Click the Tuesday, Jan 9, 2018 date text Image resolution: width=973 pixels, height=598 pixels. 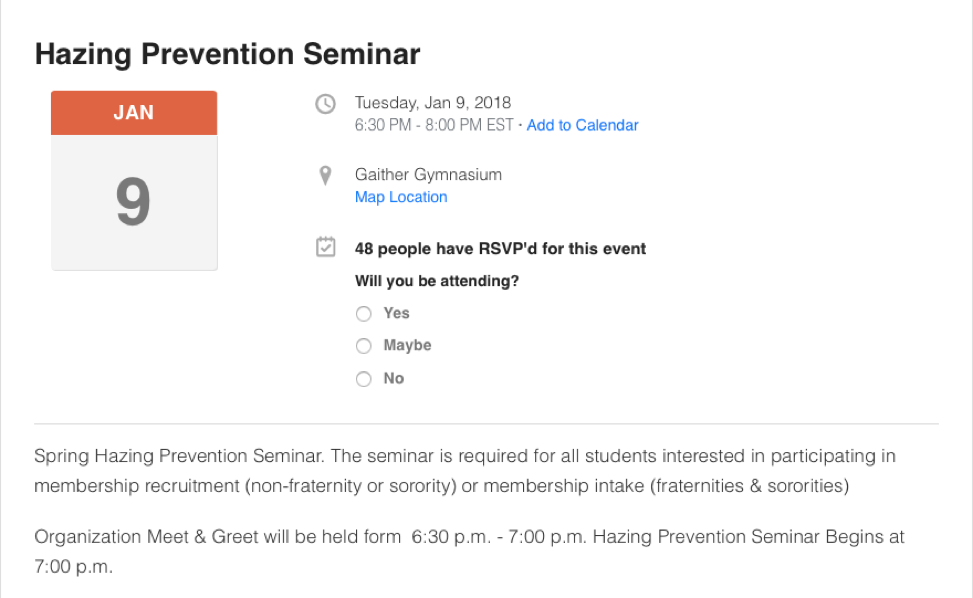[433, 102]
